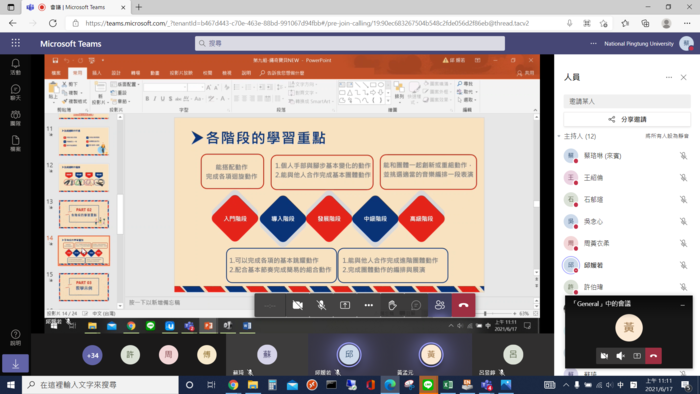Viewport: 700px width, 394px height.
Task: Toggle speaker in the mini call window
Action: 621,356
